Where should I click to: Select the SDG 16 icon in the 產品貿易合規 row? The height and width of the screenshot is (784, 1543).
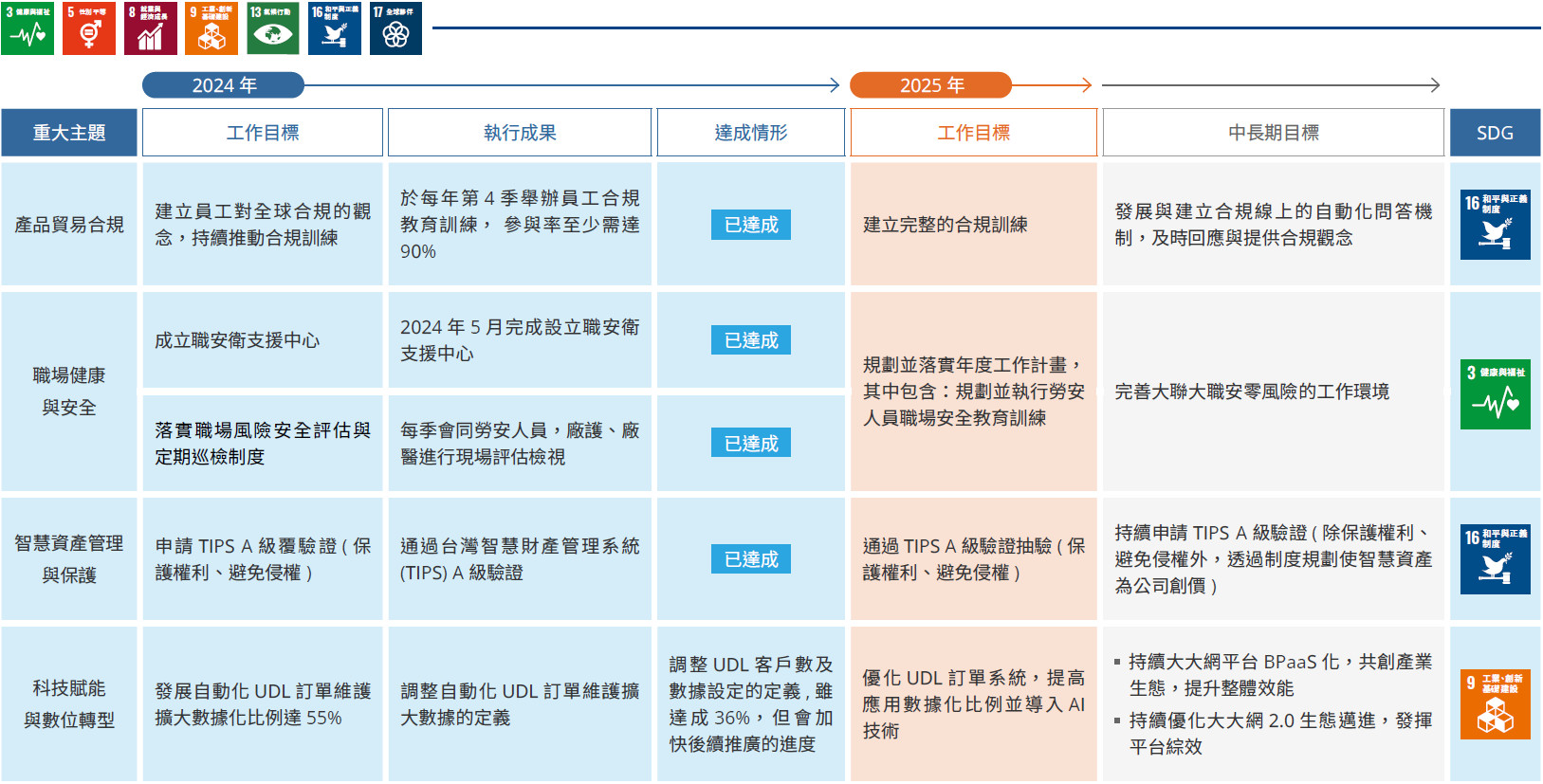1495,225
